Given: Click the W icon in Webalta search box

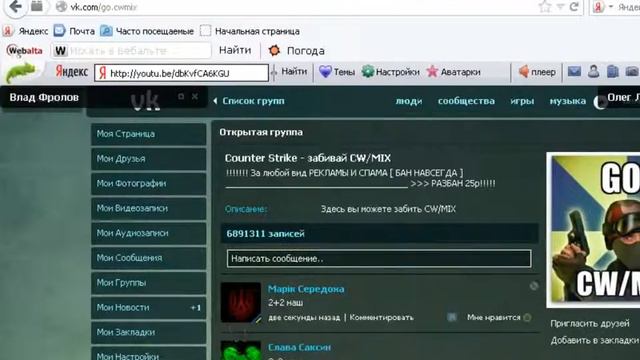Looking at the screenshot, I should click(x=60, y=51).
